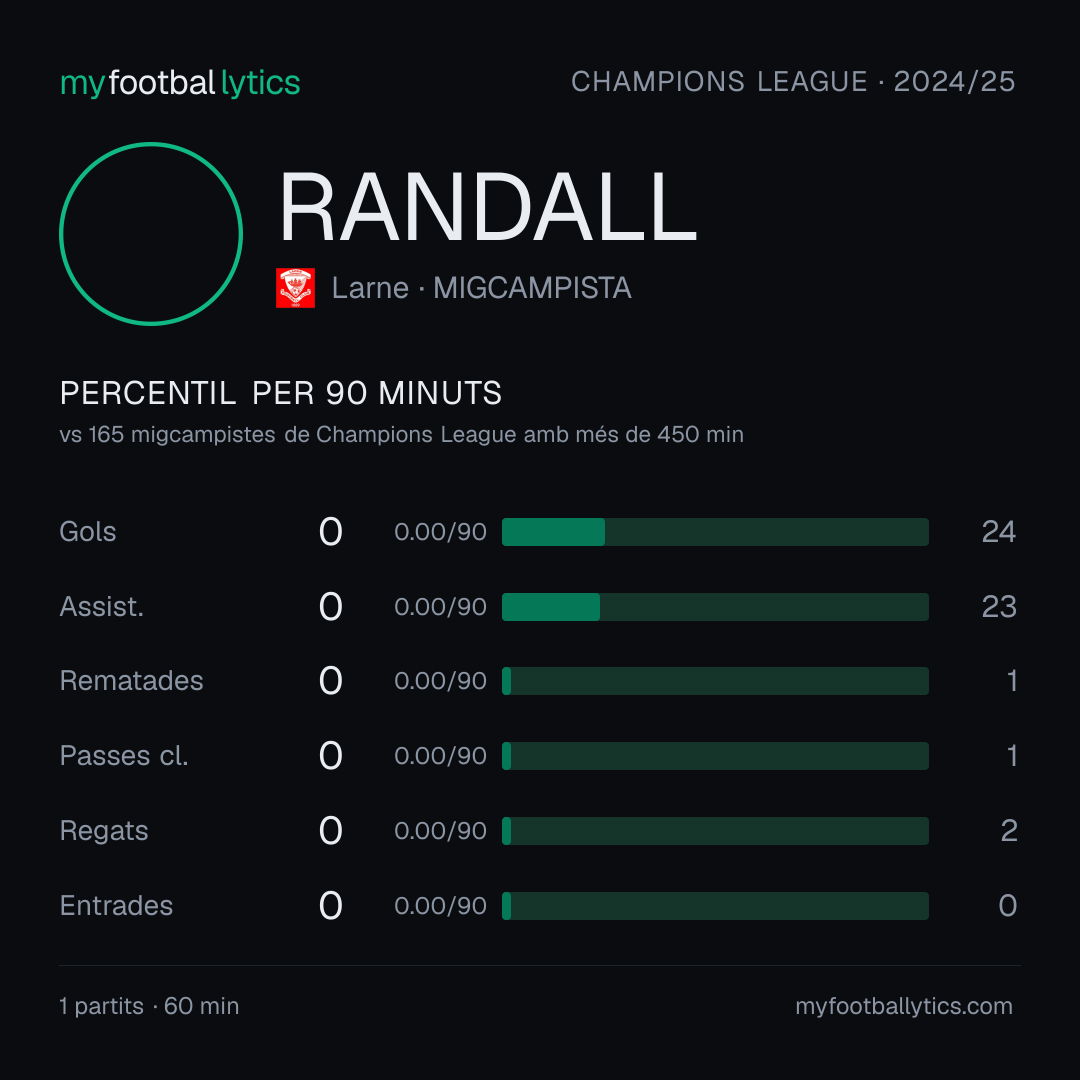Click the 1 partits · 60 min footer
The image size is (1080, 1080).
(x=149, y=1006)
